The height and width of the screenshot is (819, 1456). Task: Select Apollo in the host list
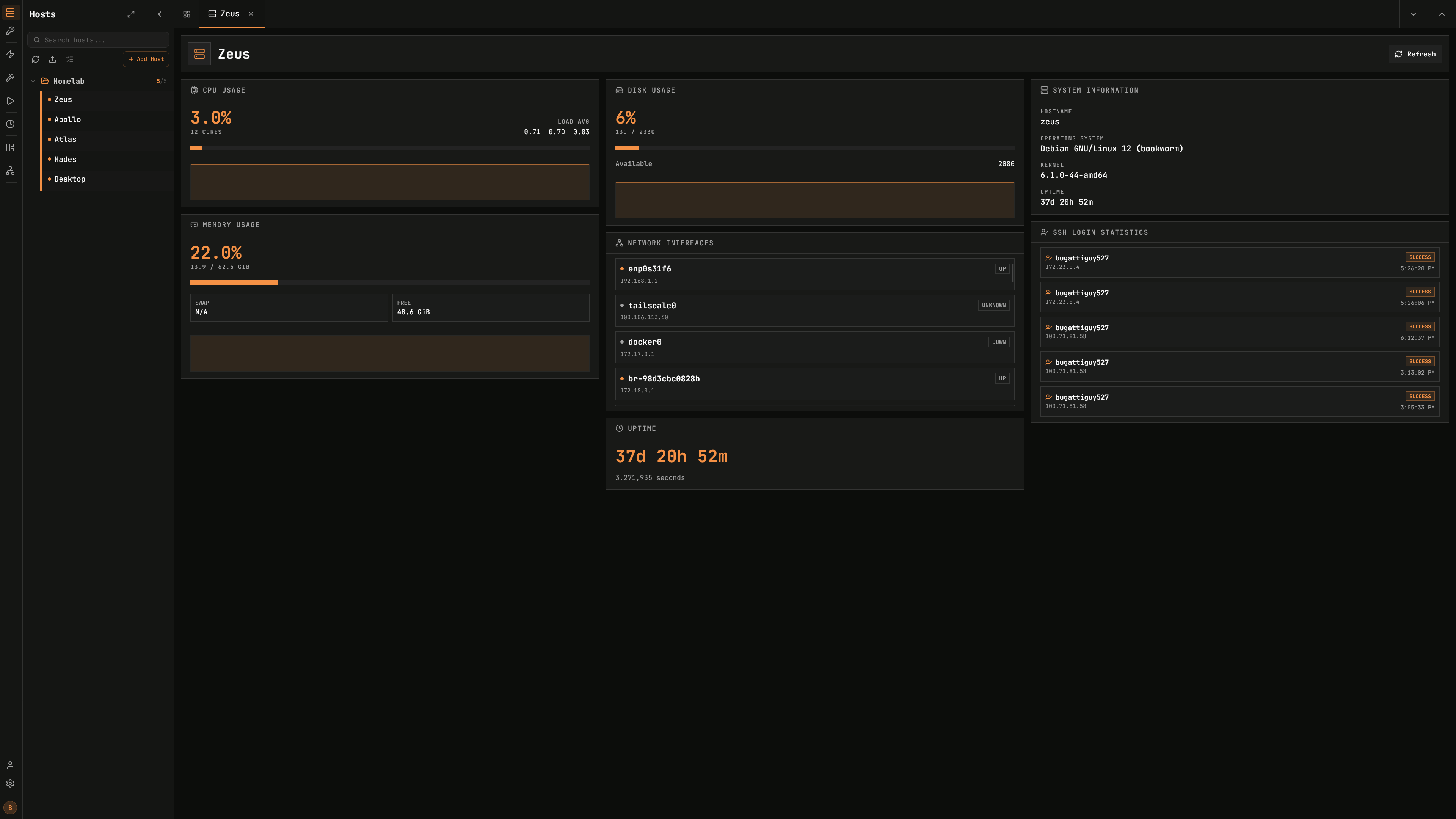point(107,120)
